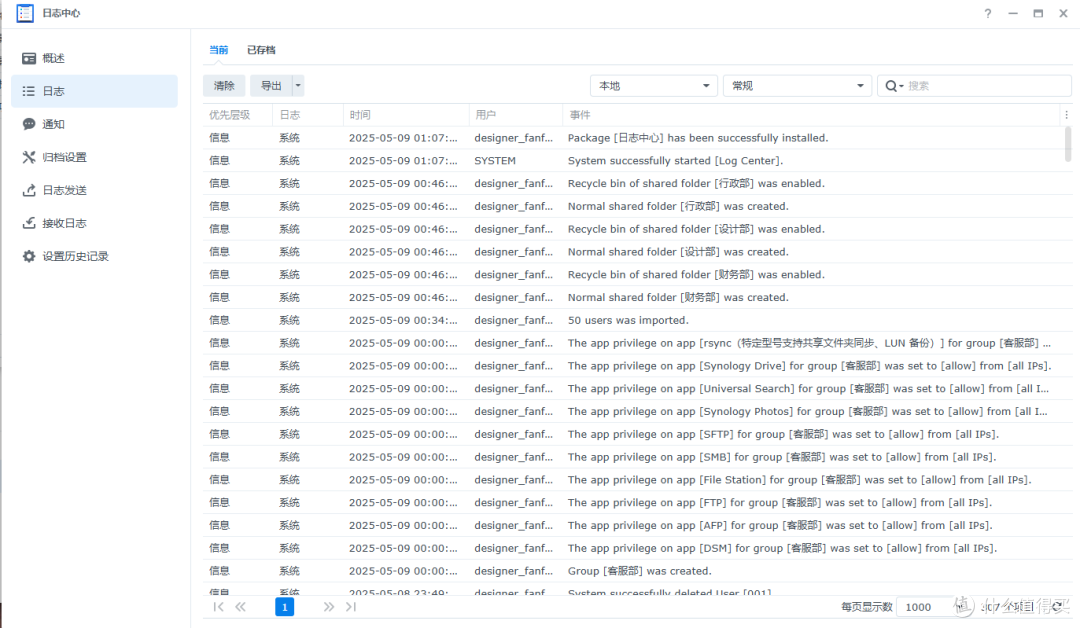This screenshot has width=1080, height=628.
Task: Select 'Recycle bin of shared folder [行政部]' row
Action: pos(638,183)
